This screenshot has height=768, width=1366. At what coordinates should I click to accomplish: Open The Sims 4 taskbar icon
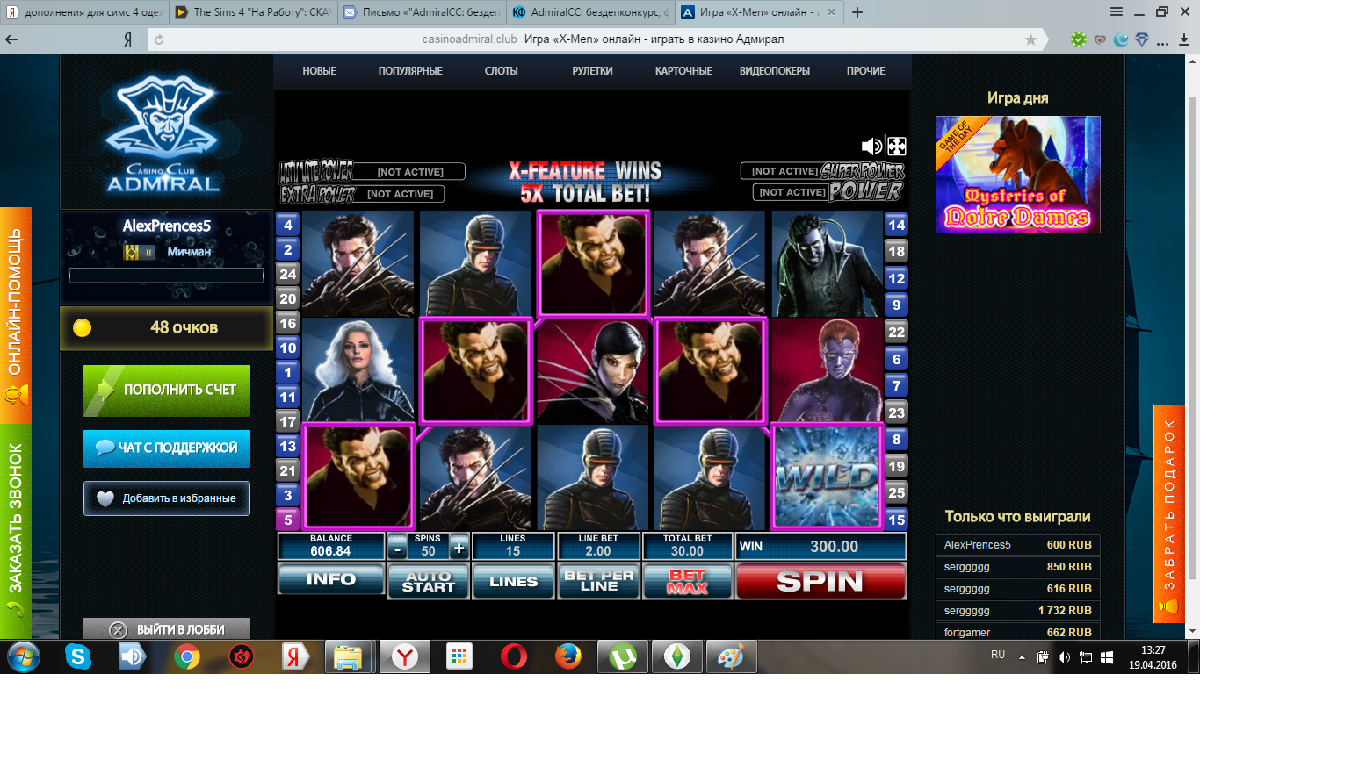point(677,657)
